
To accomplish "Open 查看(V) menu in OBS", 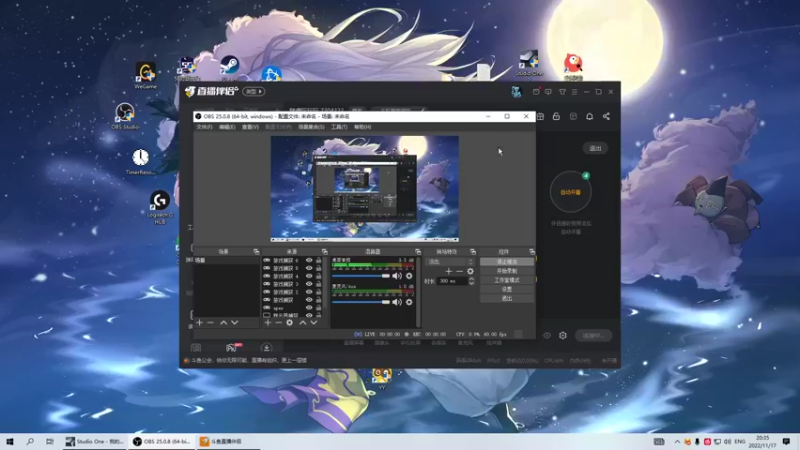I will 251,127.
